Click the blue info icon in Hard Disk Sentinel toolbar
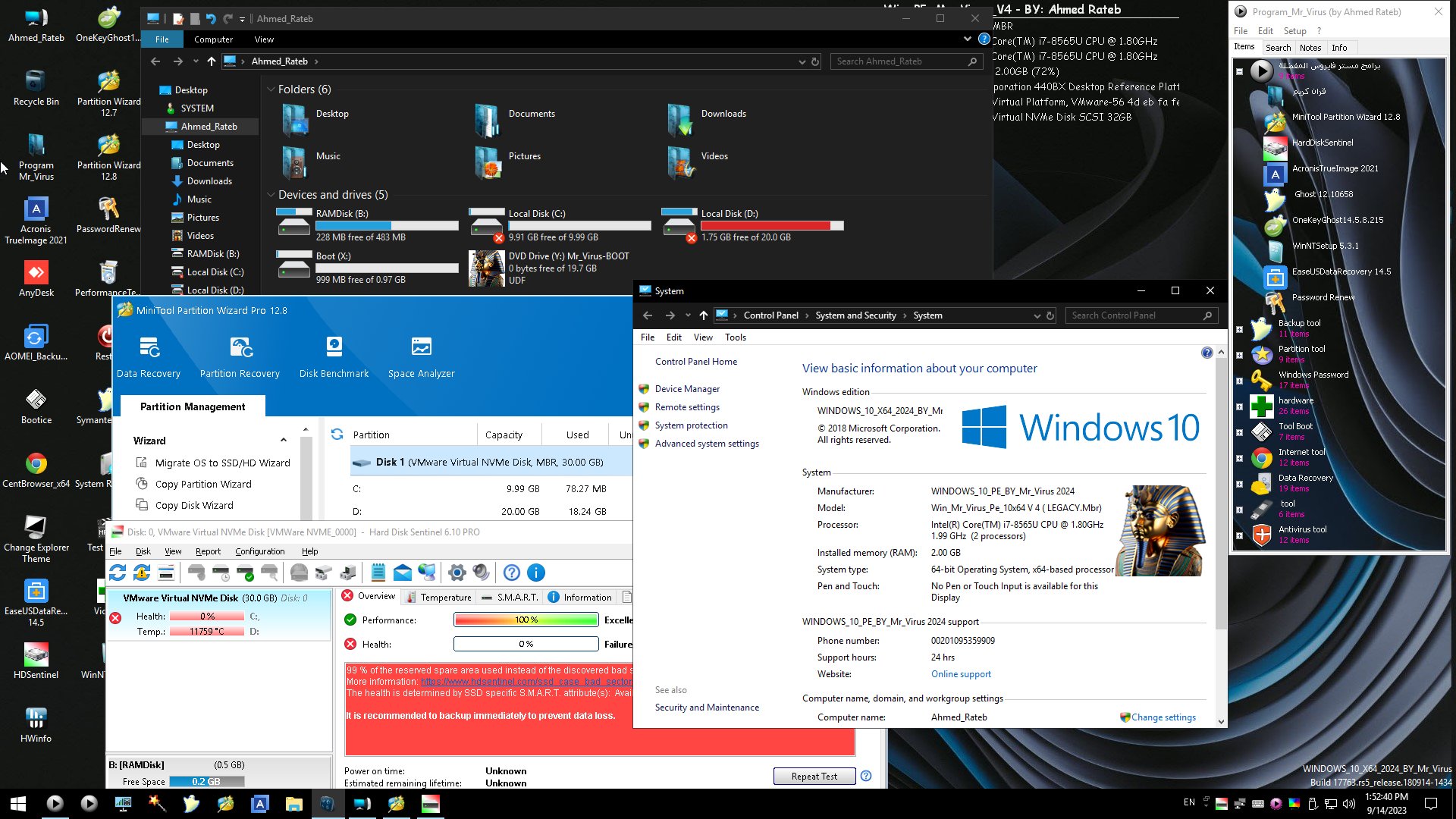The height and width of the screenshot is (819, 1456). [536, 573]
